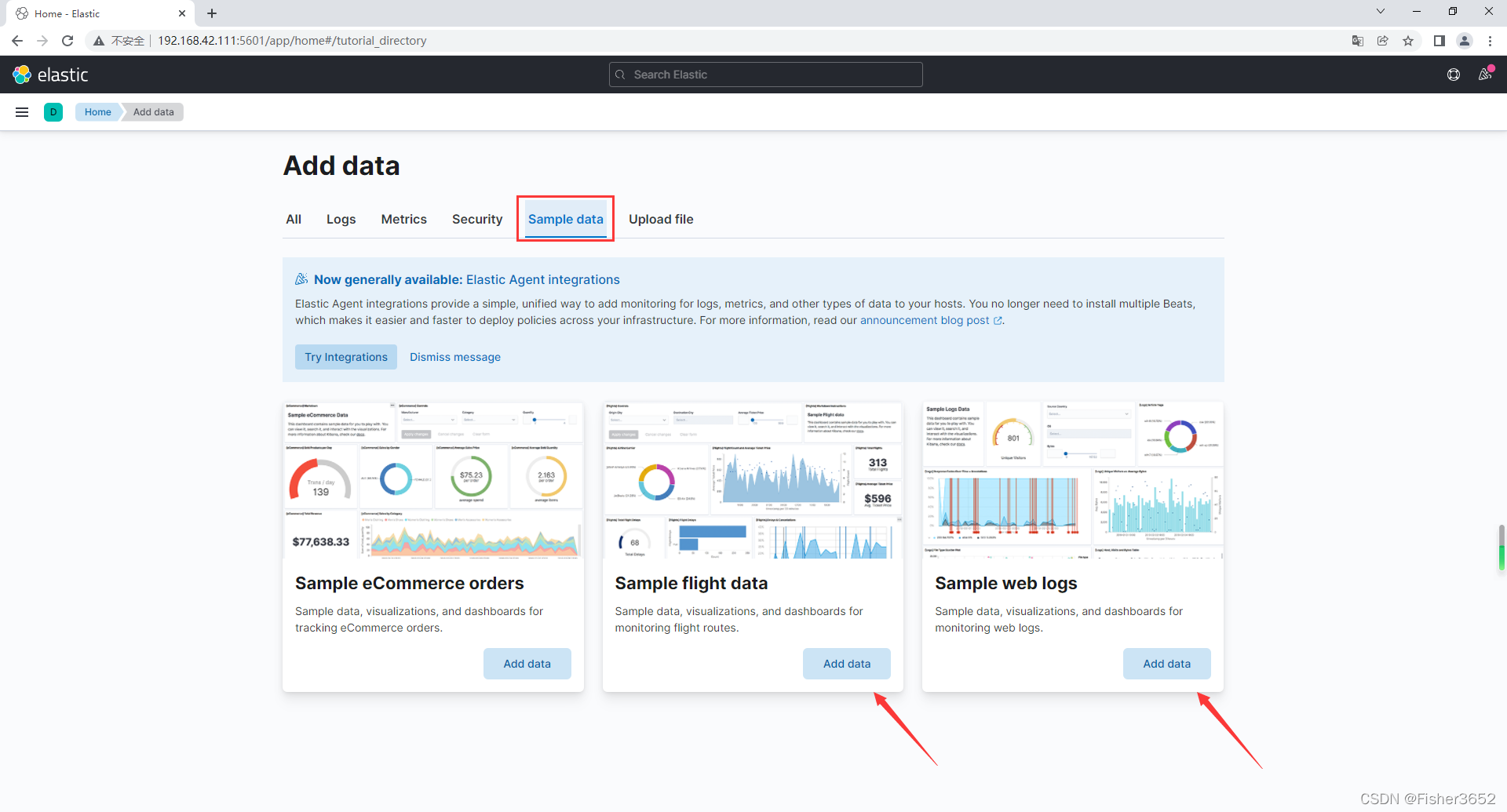Click the Sample eCommerce orders title
1507x812 pixels.
[x=410, y=584]
